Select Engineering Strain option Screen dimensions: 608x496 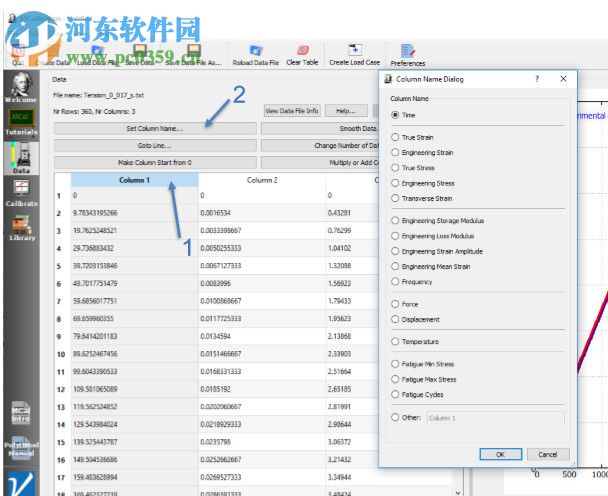[x=395, y=152]
